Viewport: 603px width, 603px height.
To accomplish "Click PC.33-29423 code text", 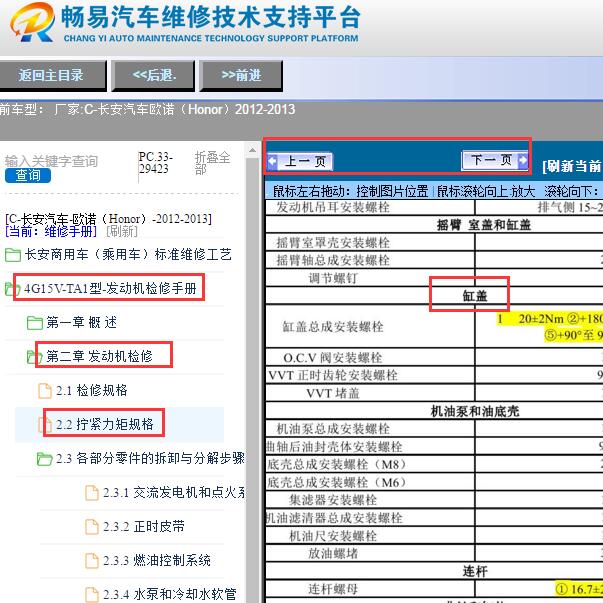I will [x=155, y=163].
